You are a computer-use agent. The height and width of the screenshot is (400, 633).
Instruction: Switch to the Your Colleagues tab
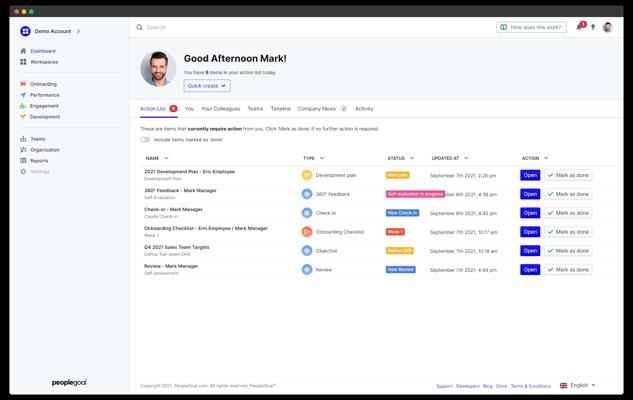pos(220,109)
